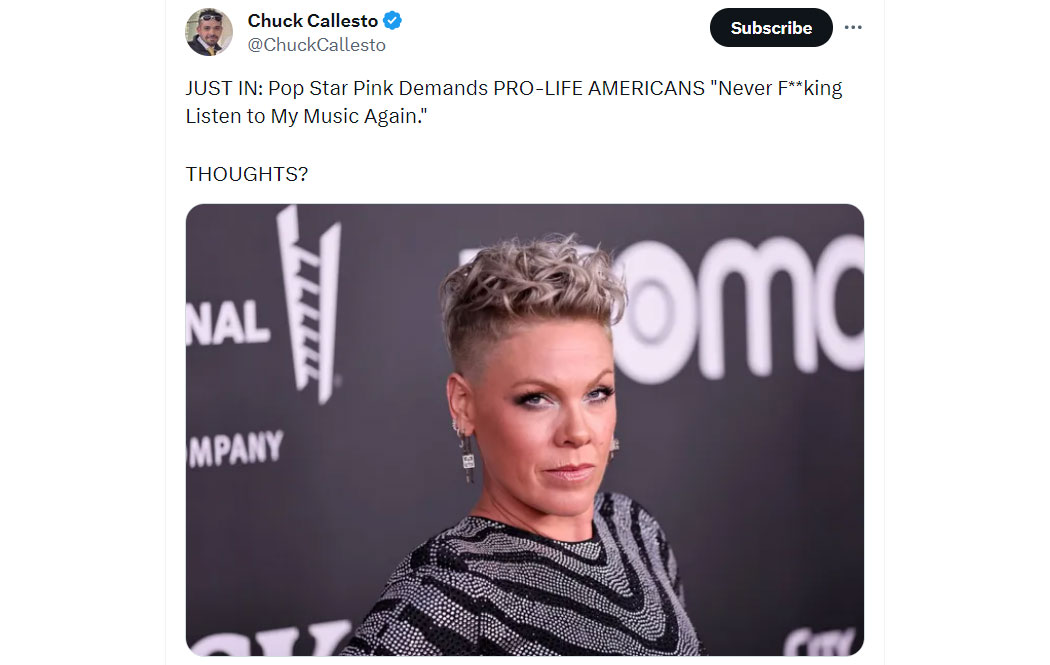1050x665 pixels.
Task: Open the @ChuckCallesto handle link
Action: pyautogui.click(x=317, y=45)
